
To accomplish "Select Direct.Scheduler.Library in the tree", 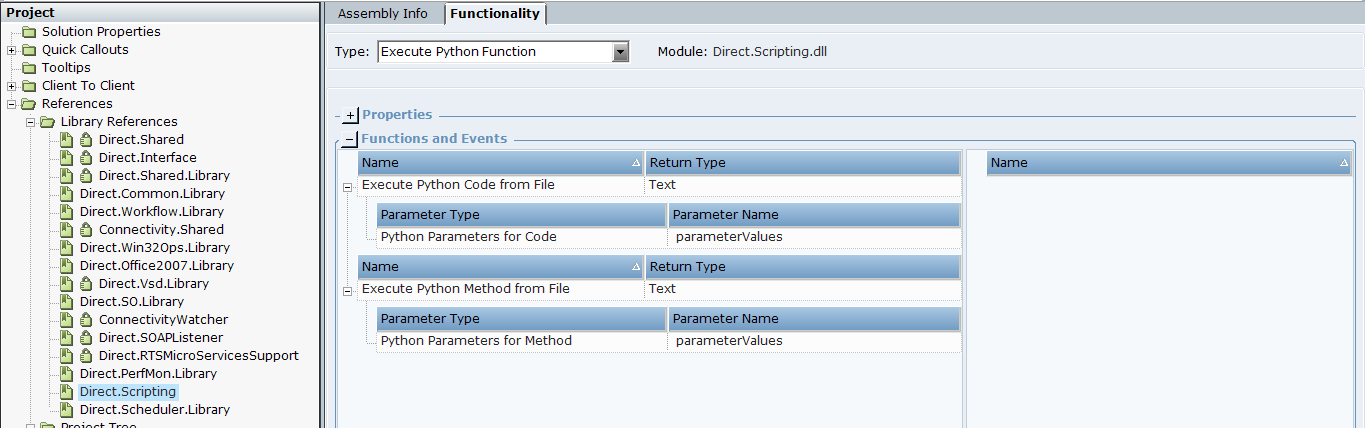I will tap(154, 410).
